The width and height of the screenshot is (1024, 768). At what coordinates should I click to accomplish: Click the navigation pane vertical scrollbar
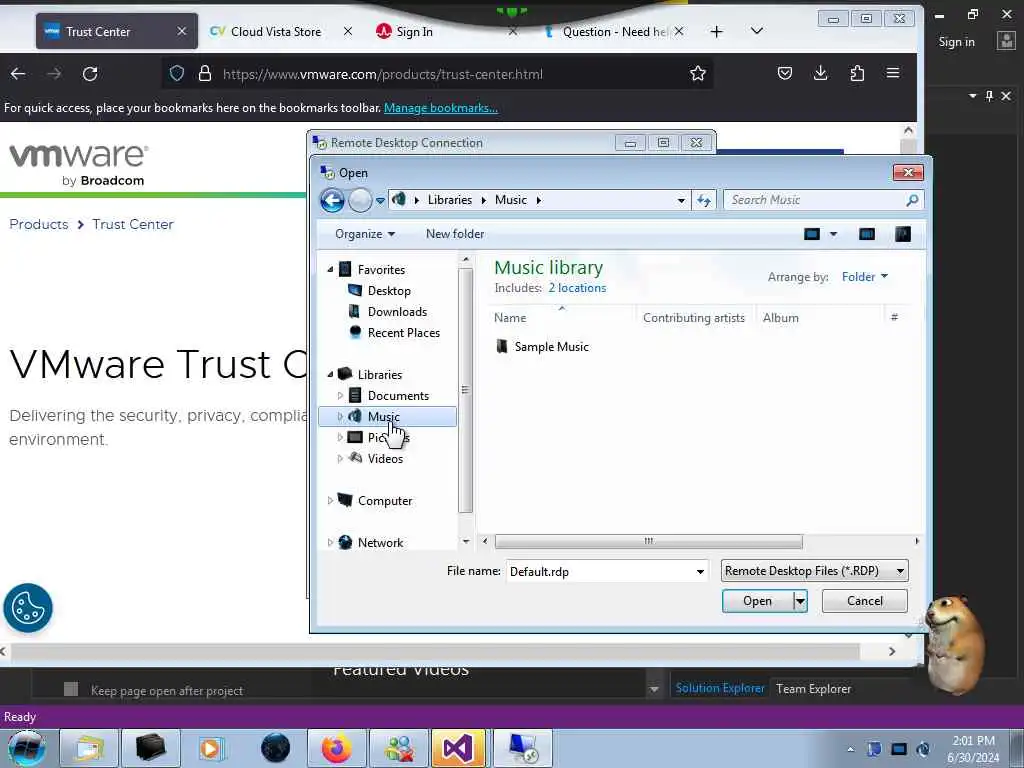[466, 390]
